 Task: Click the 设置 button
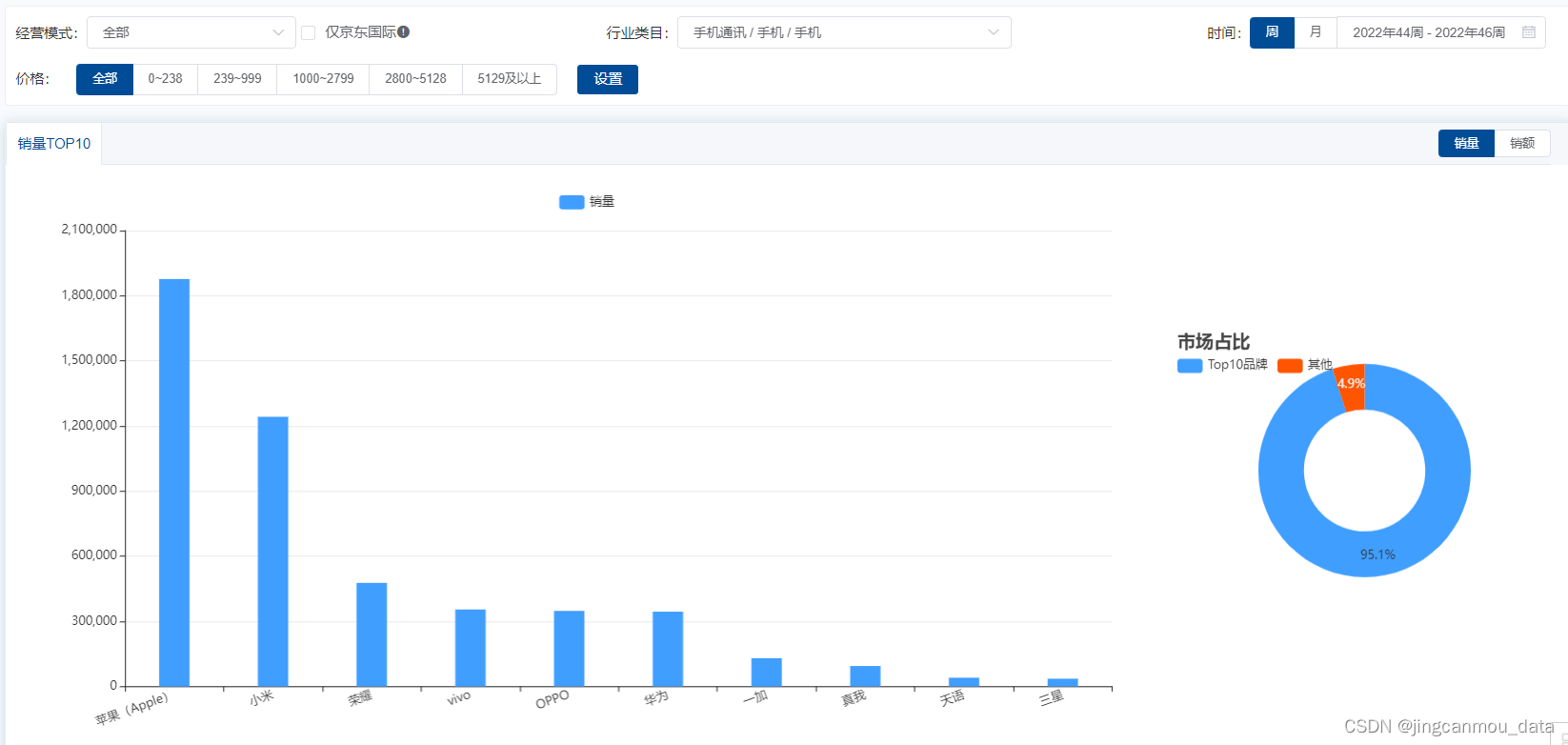point(608,79)
